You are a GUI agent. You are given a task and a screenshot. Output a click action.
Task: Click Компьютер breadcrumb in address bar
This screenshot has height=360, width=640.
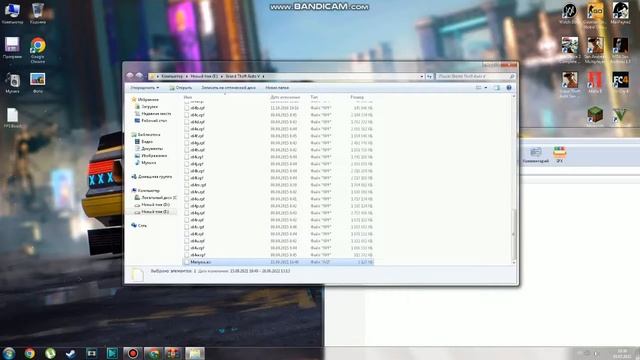(172, 76)
